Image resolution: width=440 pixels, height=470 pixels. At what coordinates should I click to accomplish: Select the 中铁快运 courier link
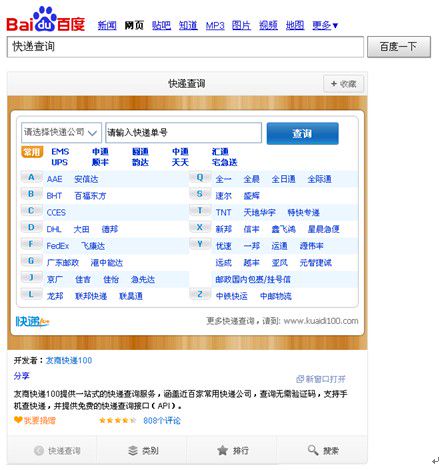[x=232, y=296]
